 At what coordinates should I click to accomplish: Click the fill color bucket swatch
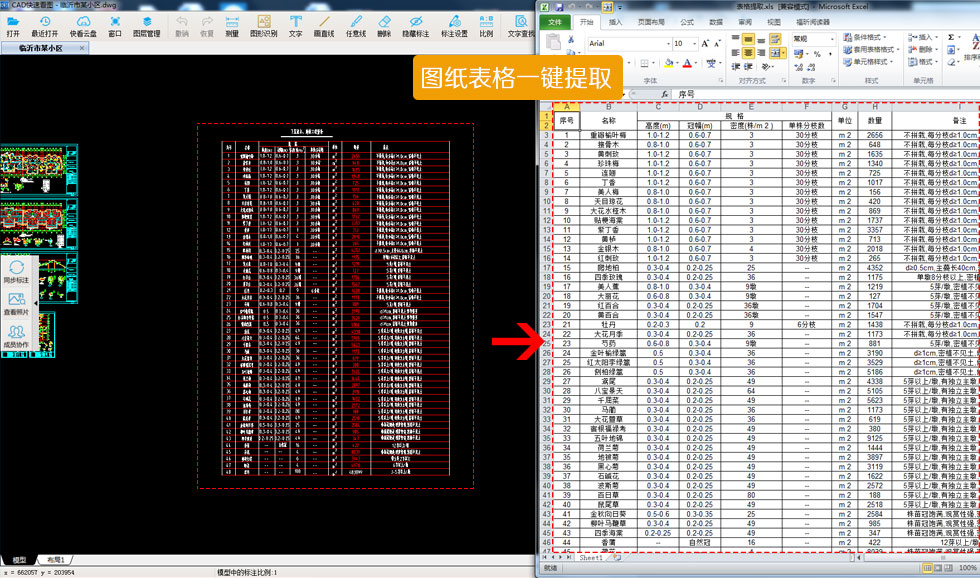(668, 63)
